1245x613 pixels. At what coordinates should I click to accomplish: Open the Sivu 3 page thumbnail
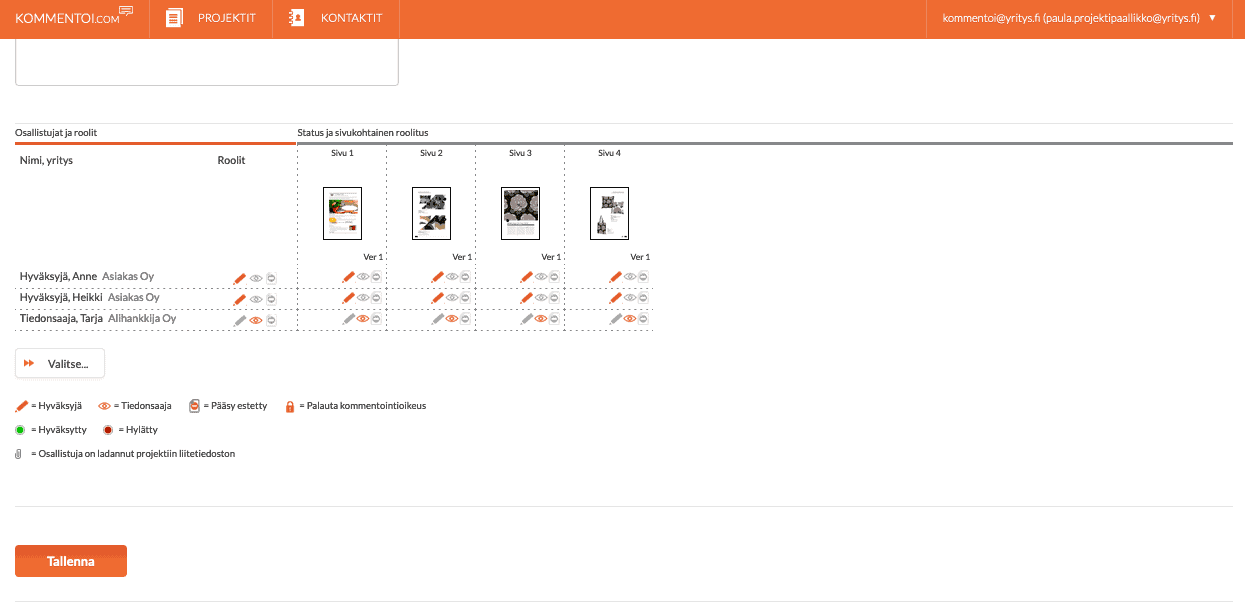[520, 213]
